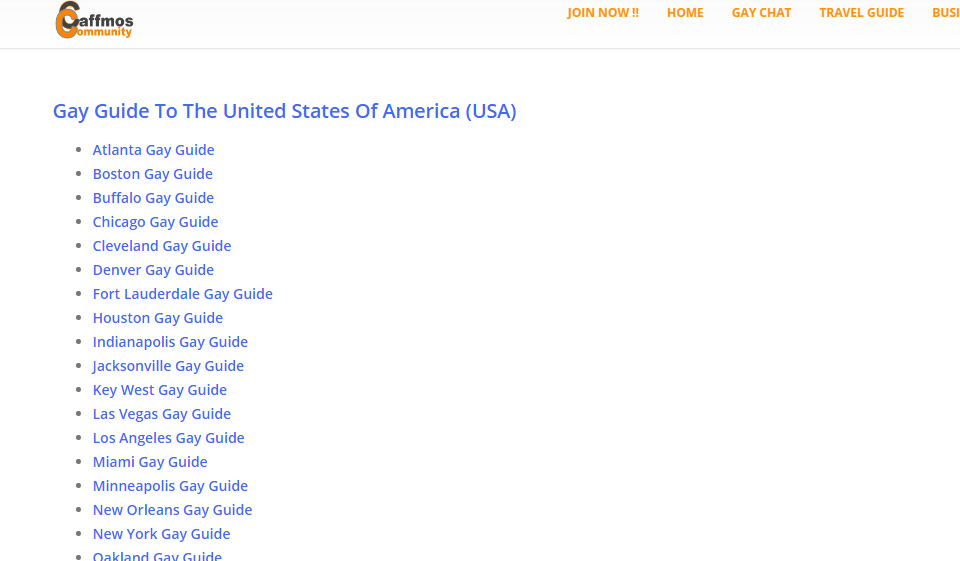Open the Indianapolis Gay Guide link
Screen dimensions: 960x561
(170, 342)
